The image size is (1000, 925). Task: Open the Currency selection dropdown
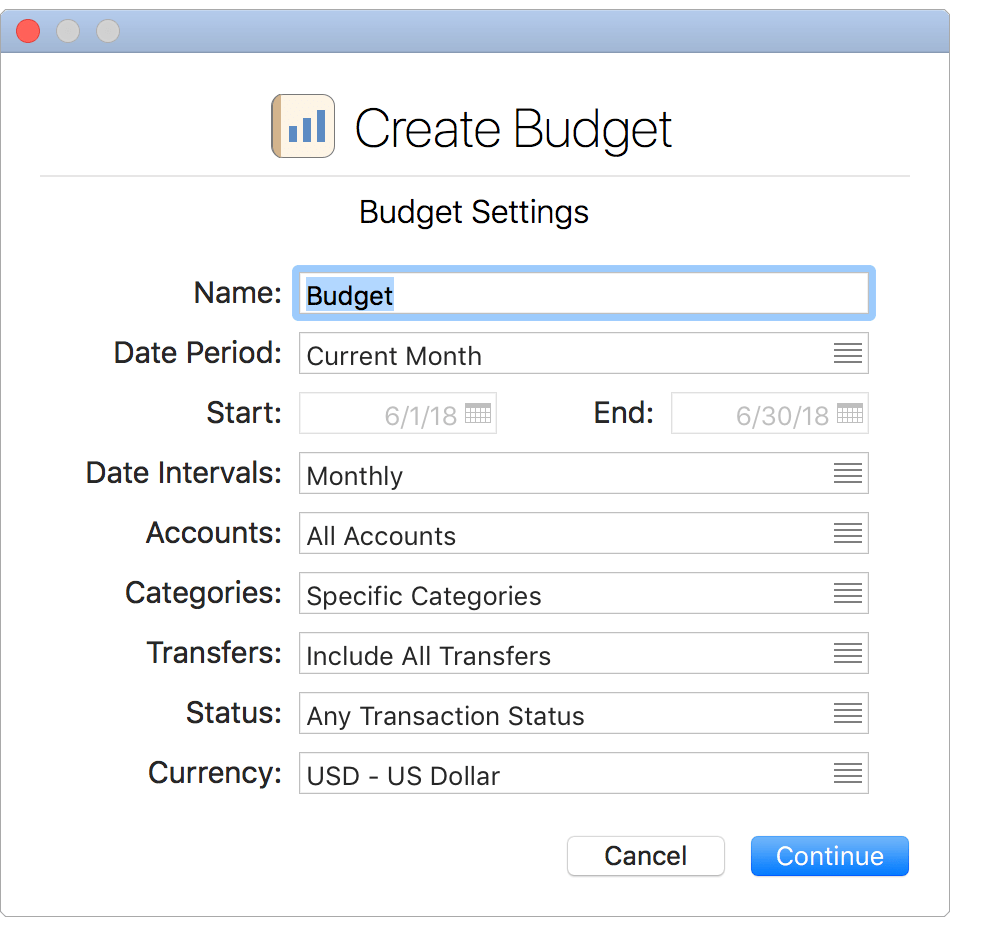(584, 773)
